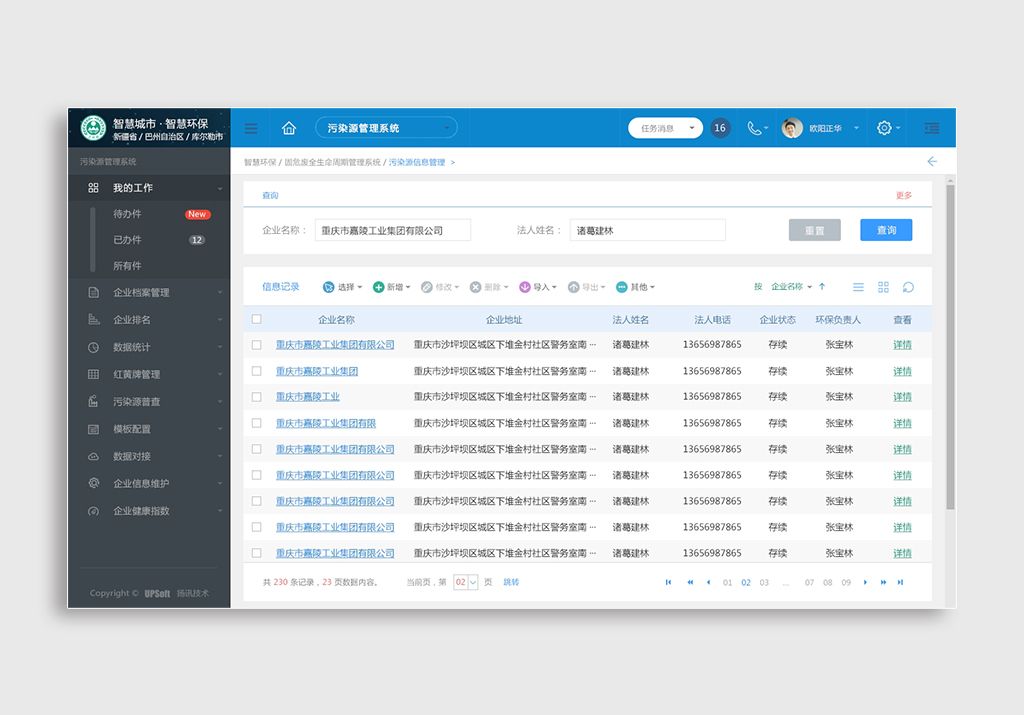Switch to grid view icon
The height and width of the screenshot is (715, 1024).
pos(883,287)
